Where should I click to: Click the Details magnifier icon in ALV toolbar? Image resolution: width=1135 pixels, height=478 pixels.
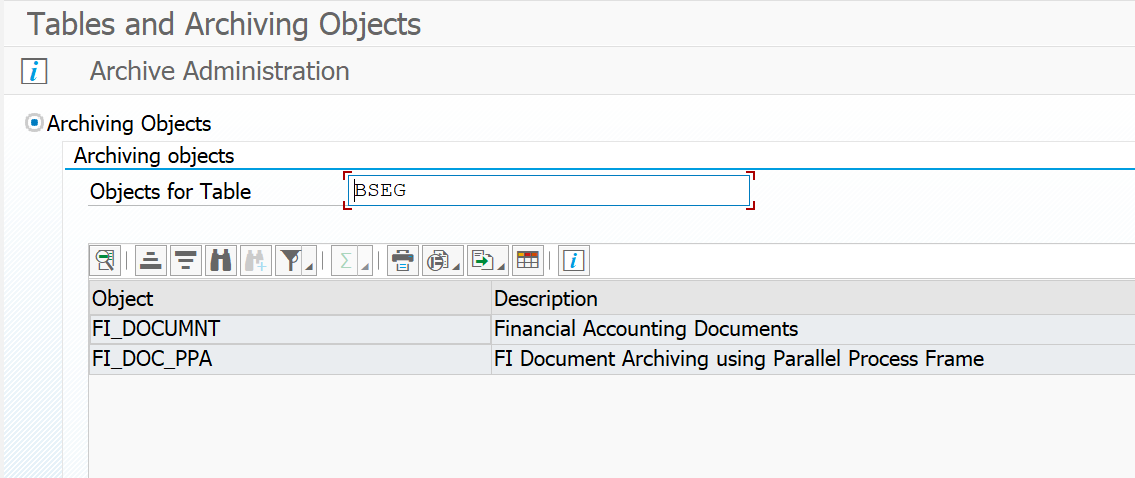(104, 261)
